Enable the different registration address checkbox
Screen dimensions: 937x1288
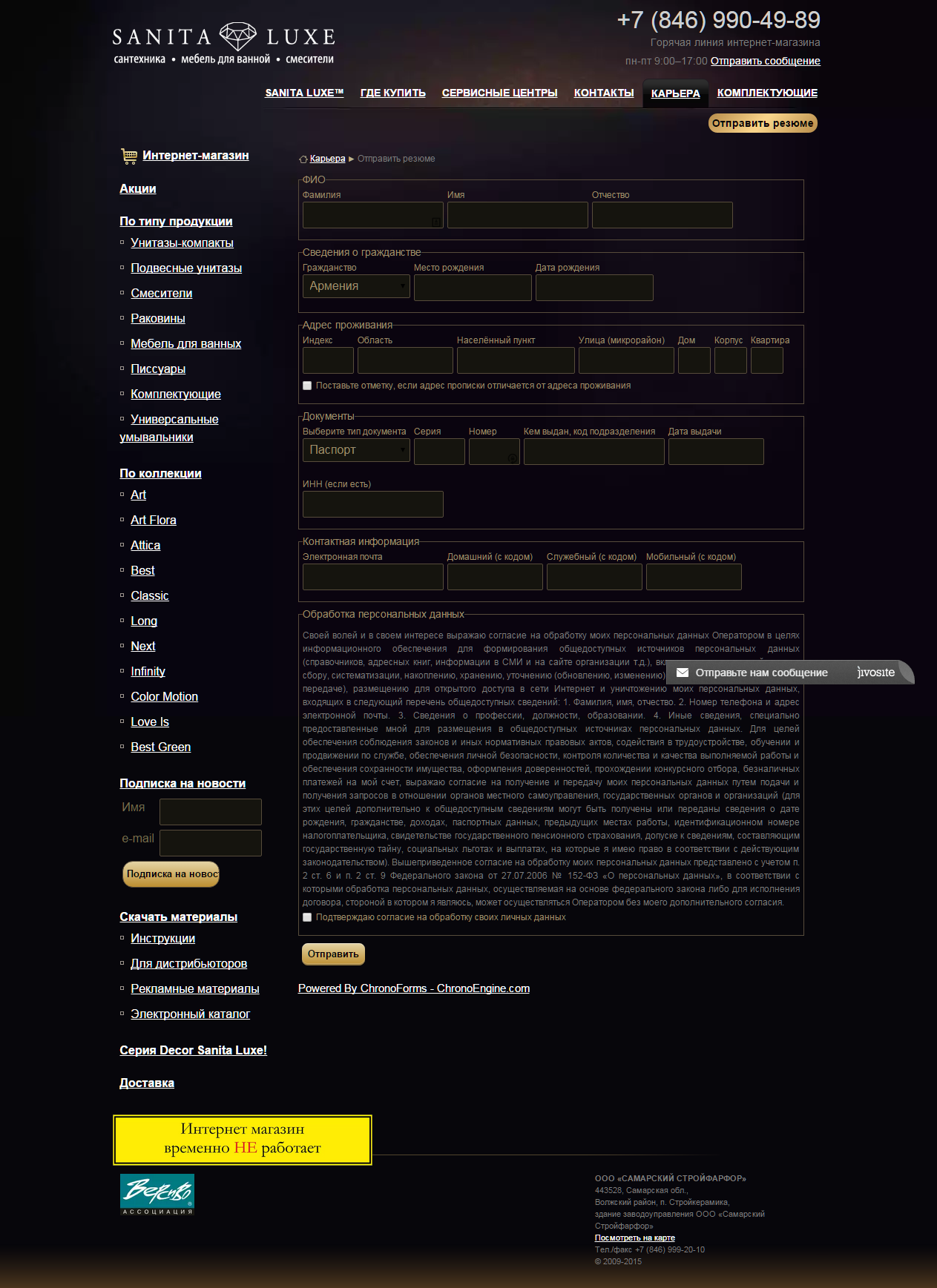tap(307, 386)
